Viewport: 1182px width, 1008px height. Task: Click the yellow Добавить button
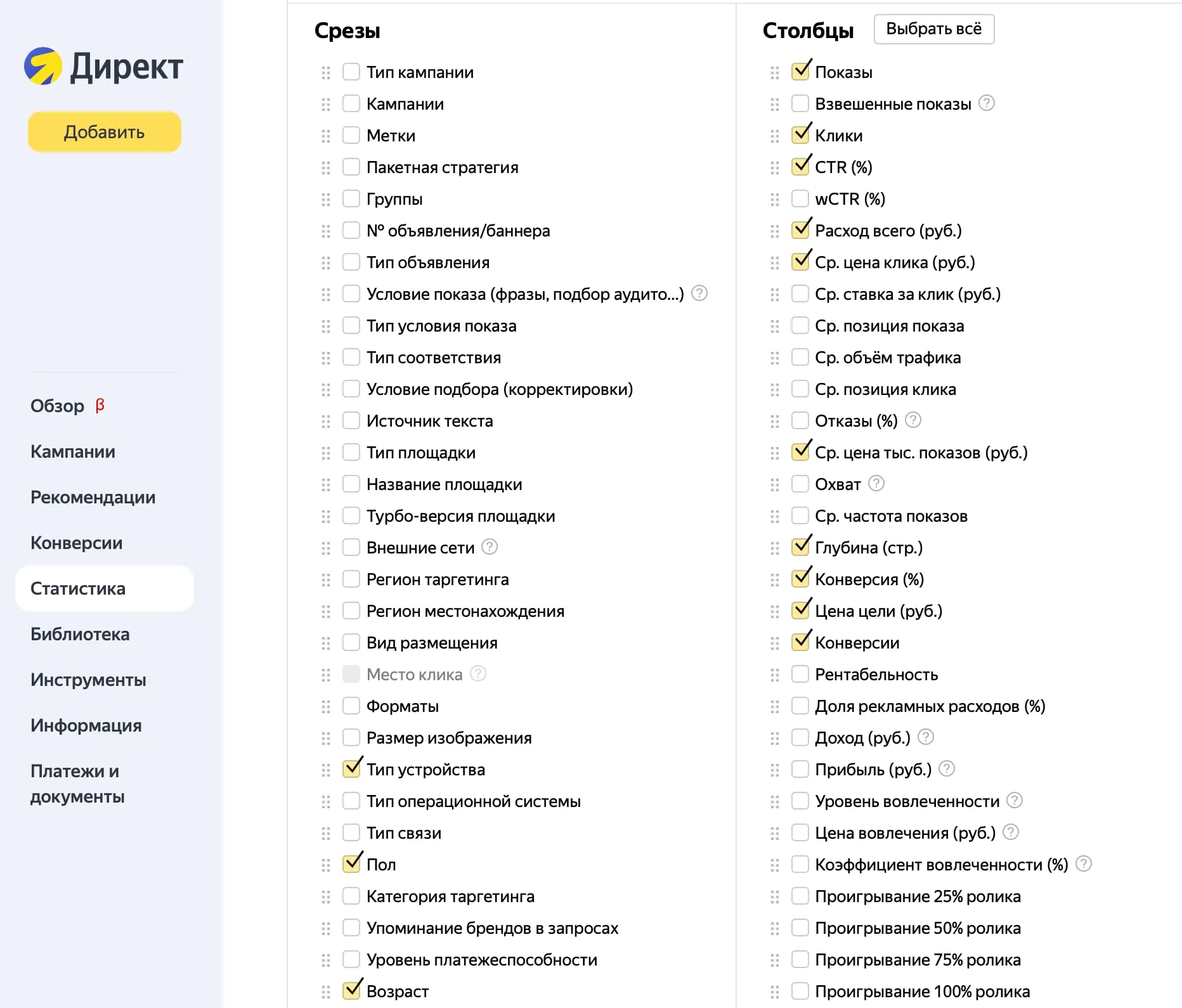(105, 132)
